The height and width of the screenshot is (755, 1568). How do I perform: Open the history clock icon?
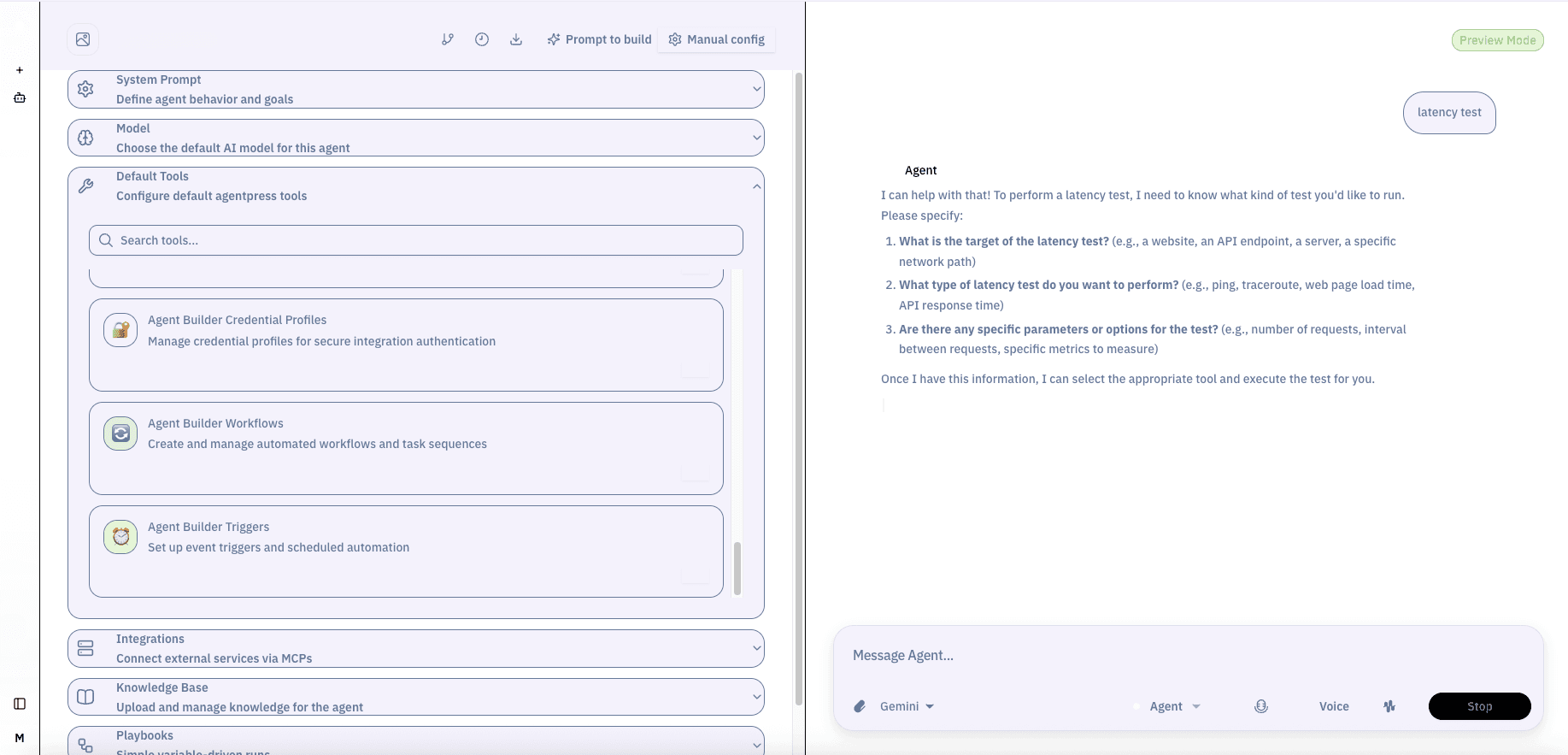pos(482,39)
